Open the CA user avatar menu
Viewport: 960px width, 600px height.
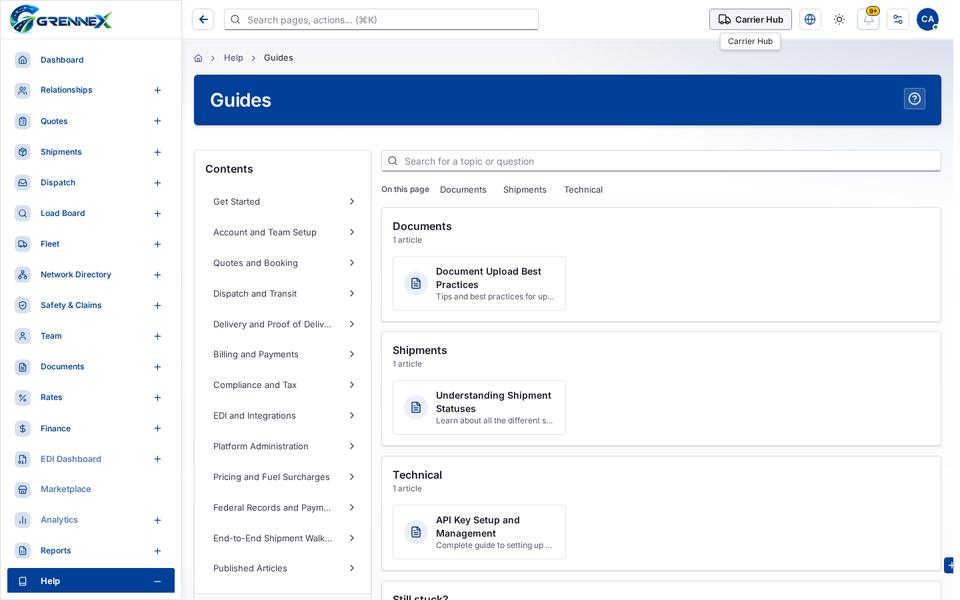(928, 20)
